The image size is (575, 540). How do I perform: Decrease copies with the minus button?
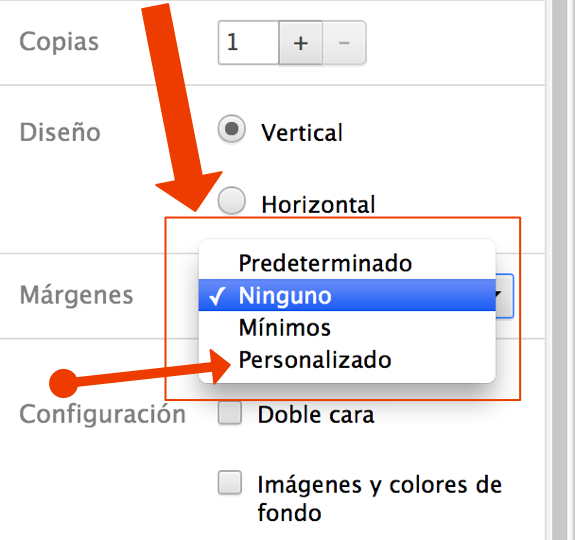coord(344,43)
